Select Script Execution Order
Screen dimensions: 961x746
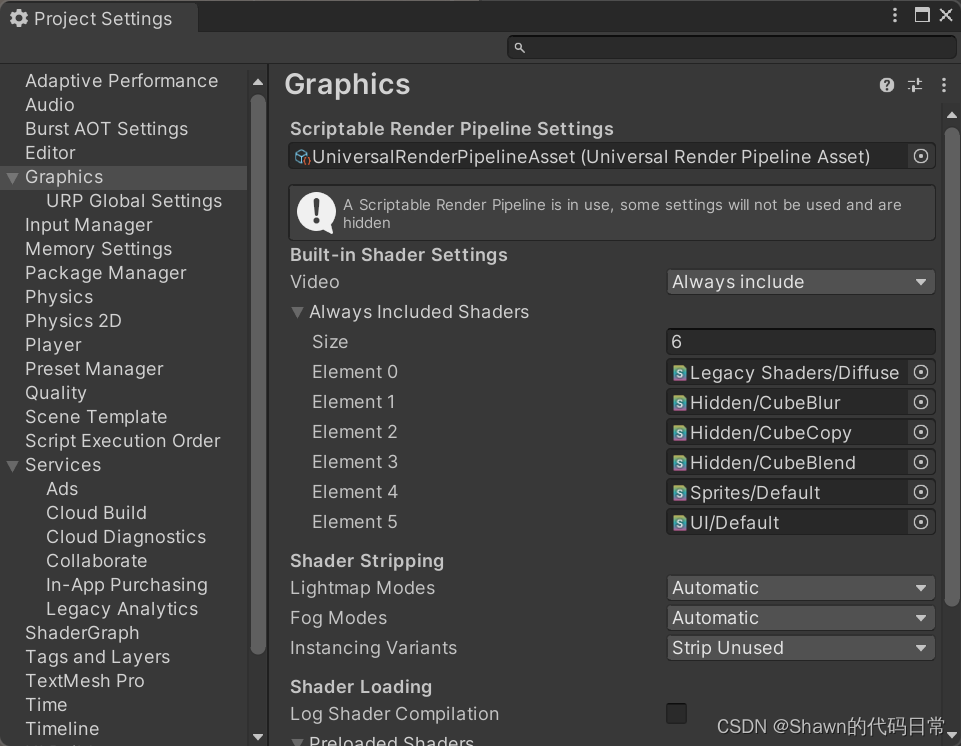pyautogui.click(x=123, y=441)
